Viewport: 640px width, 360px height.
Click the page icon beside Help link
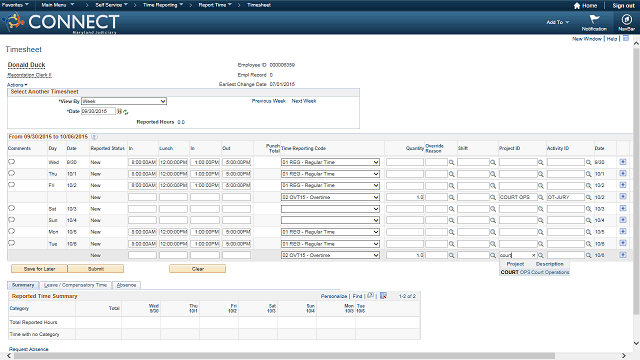pyautogui.click(x=626, y=38)
